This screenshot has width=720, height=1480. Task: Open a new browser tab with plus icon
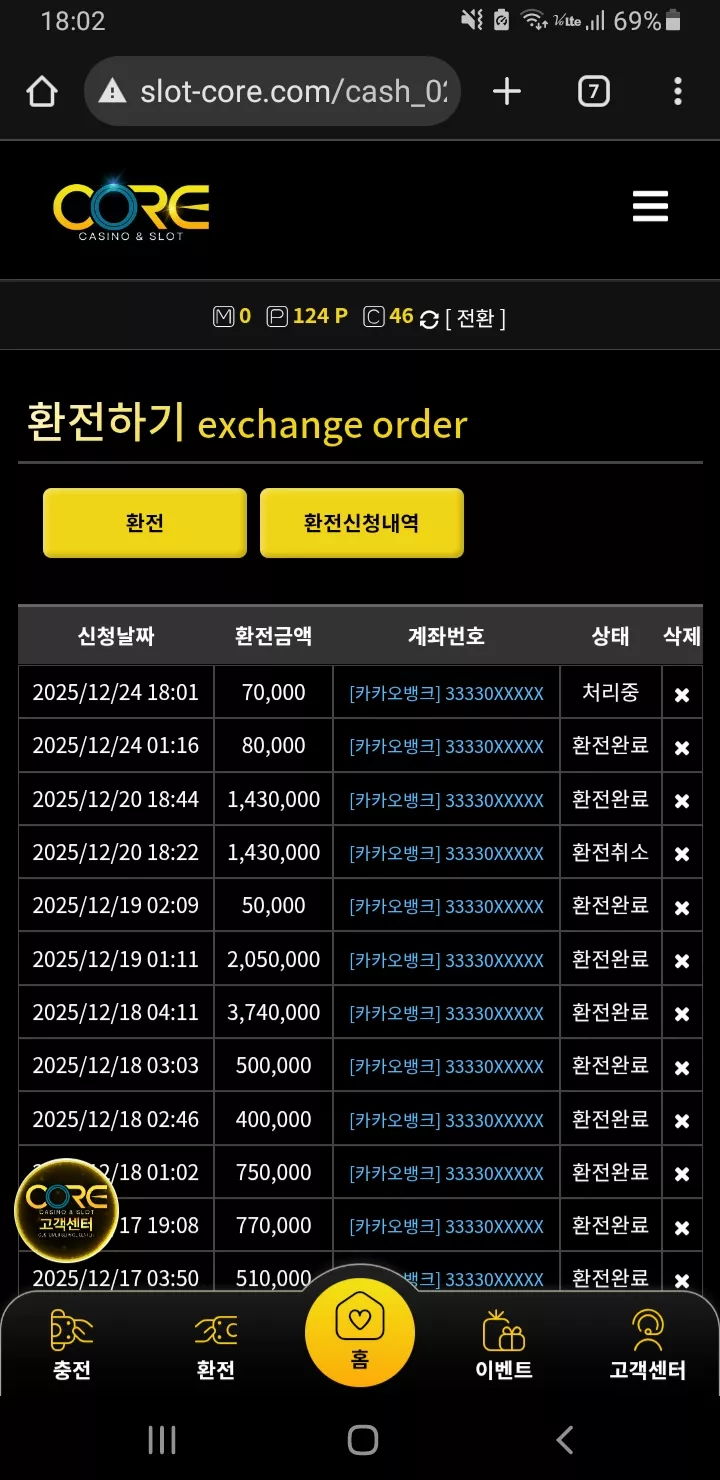click(x=507, y=92)
